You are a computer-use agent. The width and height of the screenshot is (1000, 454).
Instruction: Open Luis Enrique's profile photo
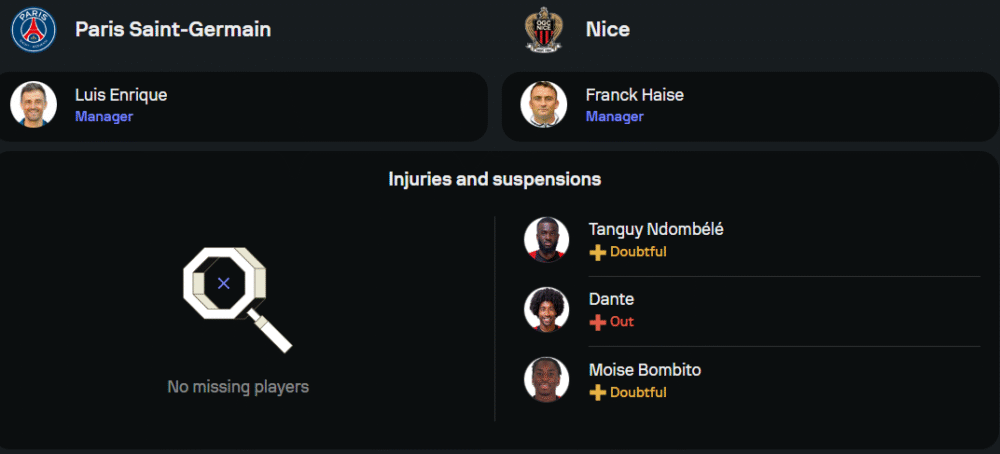click(x=34, y=105)
